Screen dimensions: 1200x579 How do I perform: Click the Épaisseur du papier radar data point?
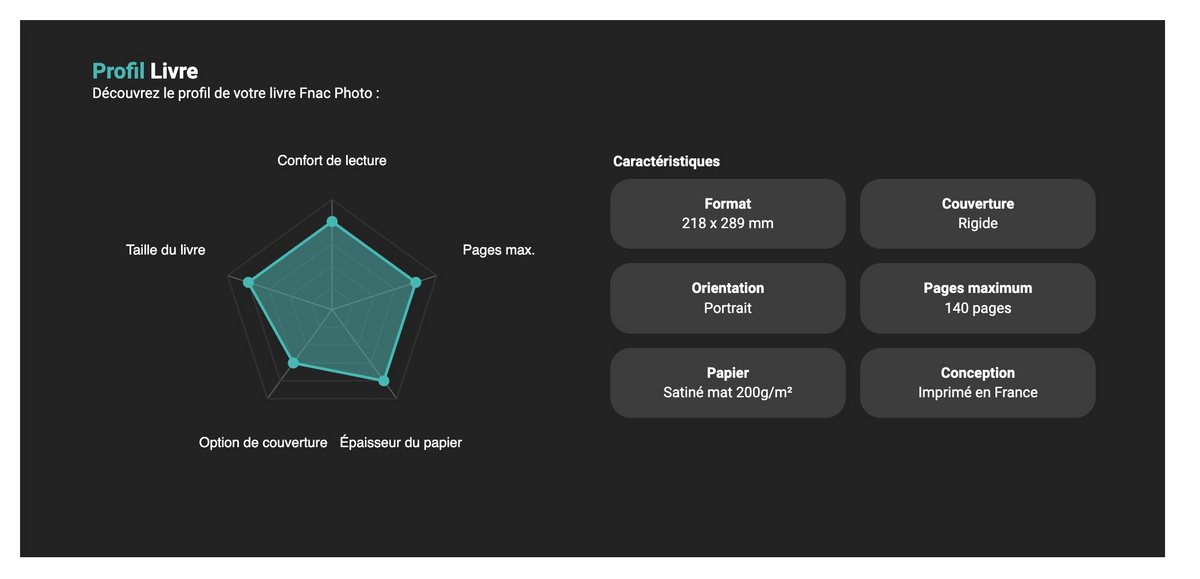[x=382, y=380]
